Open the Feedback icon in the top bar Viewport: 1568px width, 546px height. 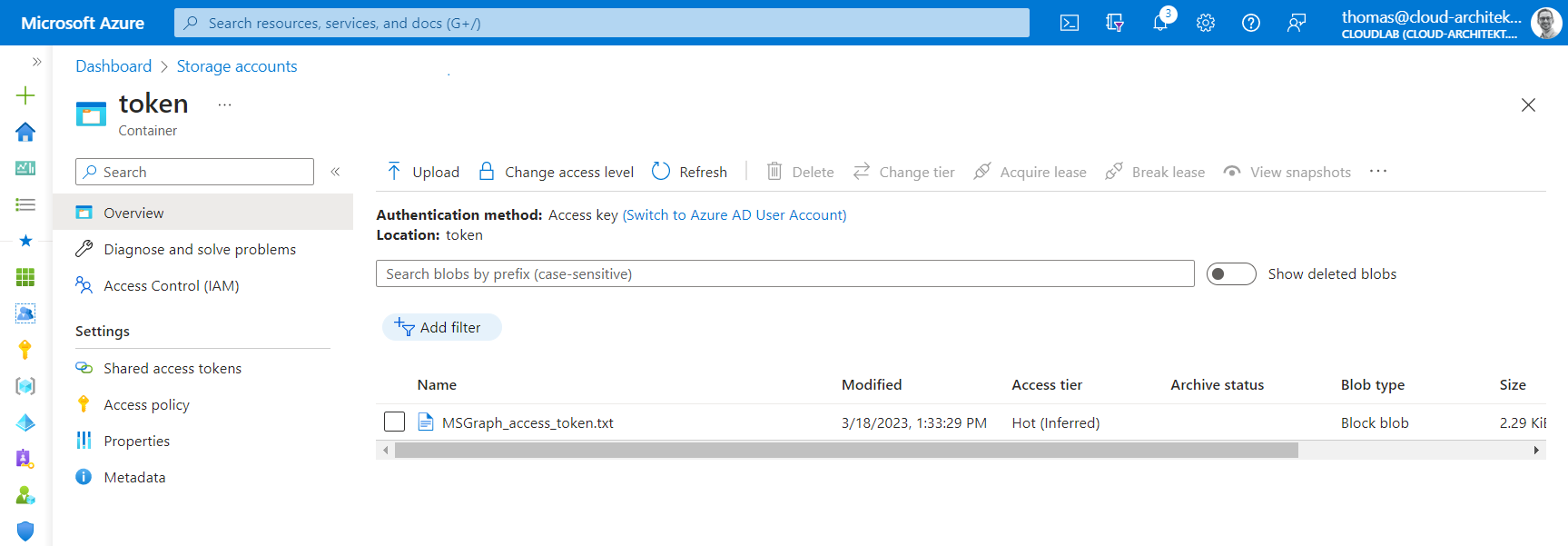coord(1297,23)
